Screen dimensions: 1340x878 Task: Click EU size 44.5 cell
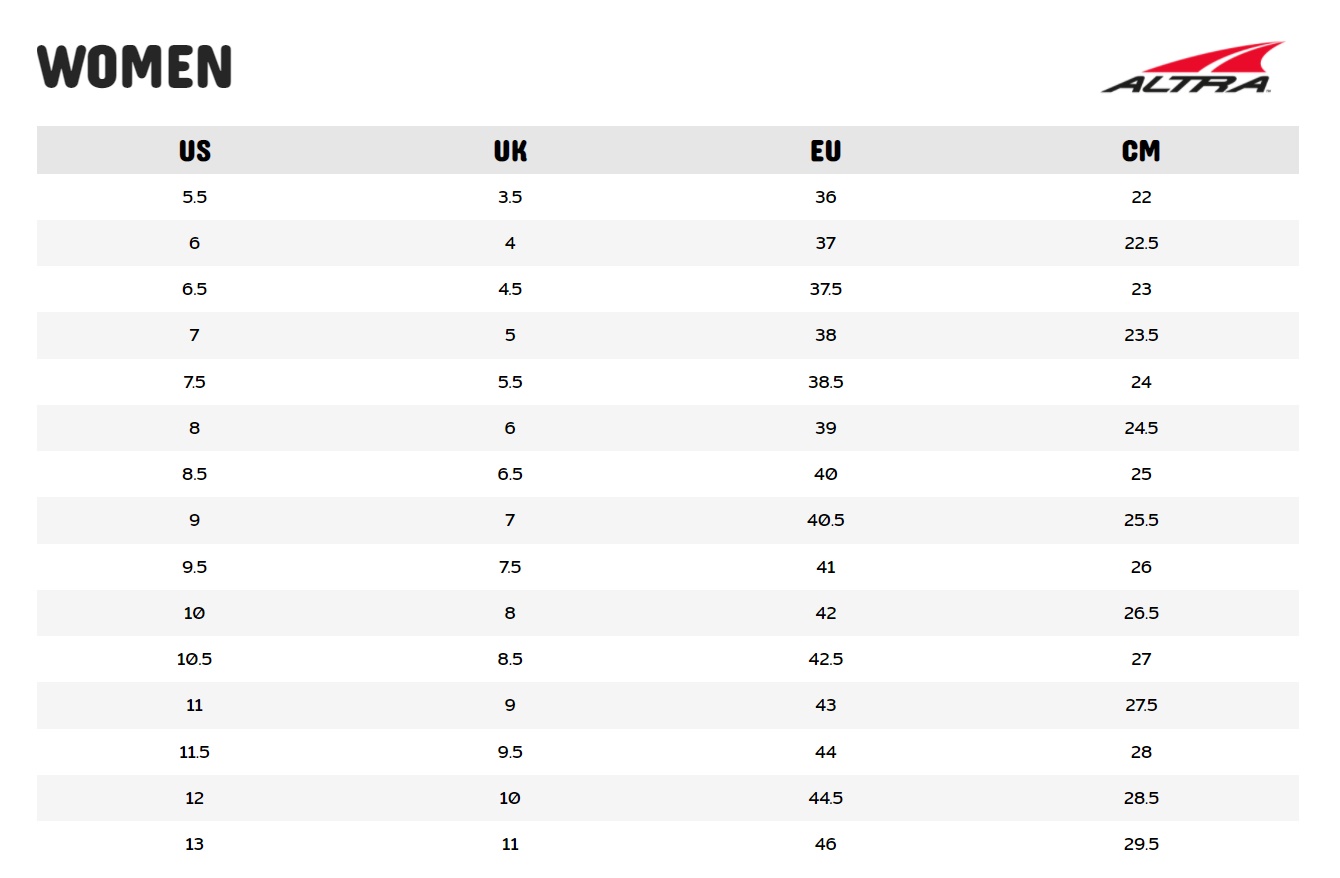coord(825,798)
